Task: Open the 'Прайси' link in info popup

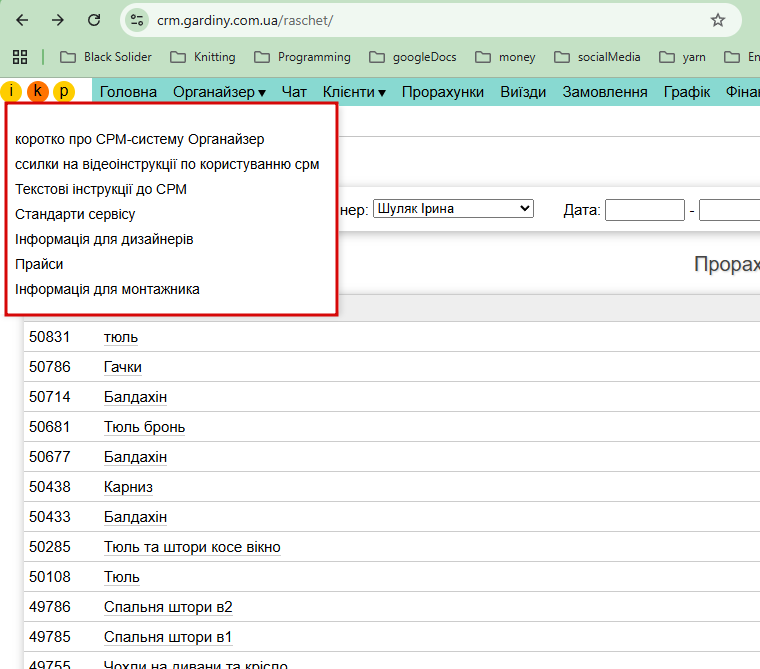Action: pos(39,264)
